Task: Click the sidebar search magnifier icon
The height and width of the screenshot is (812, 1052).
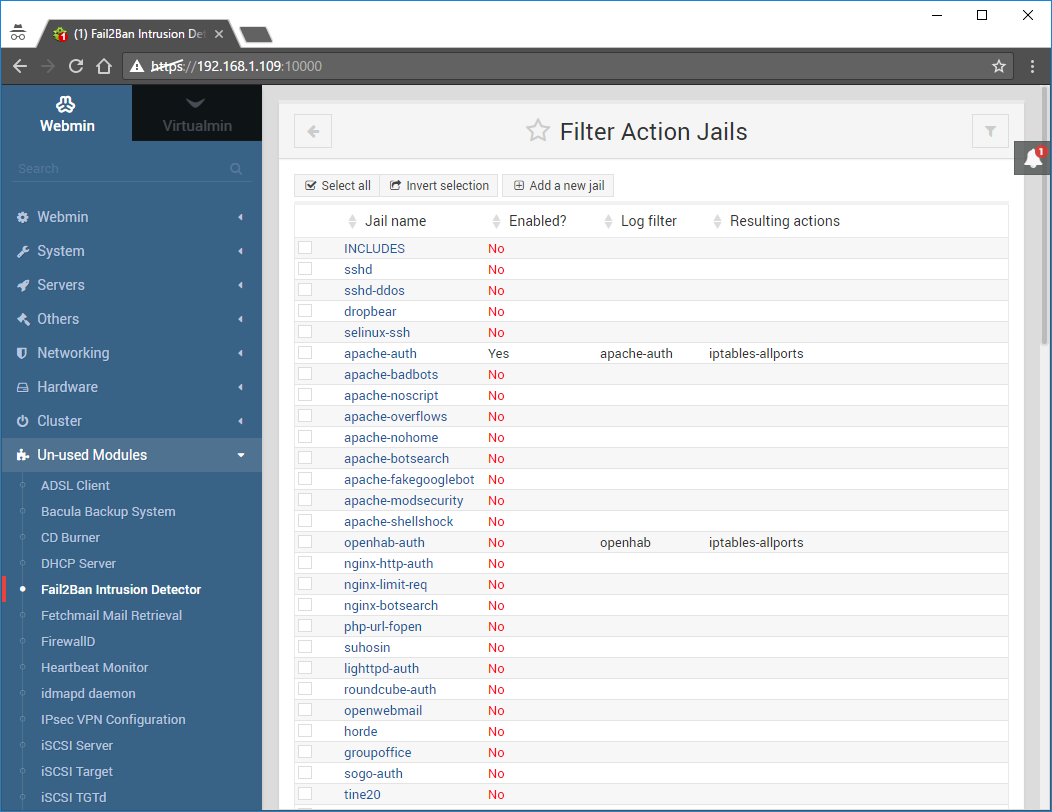Action: coord(235,168)
